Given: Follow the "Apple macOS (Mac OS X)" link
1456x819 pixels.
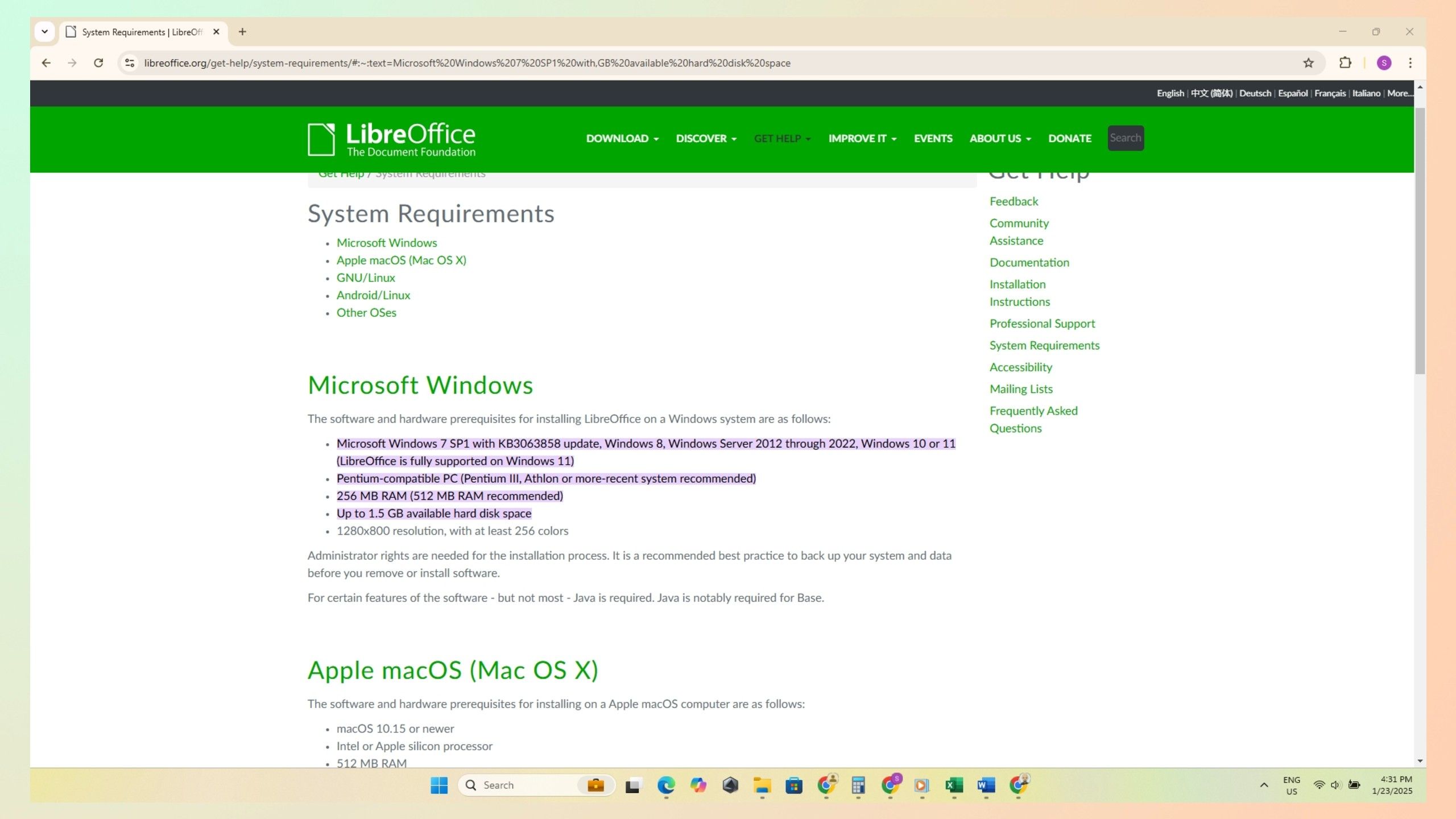Looking at the screenshot, I should [402, 260].
